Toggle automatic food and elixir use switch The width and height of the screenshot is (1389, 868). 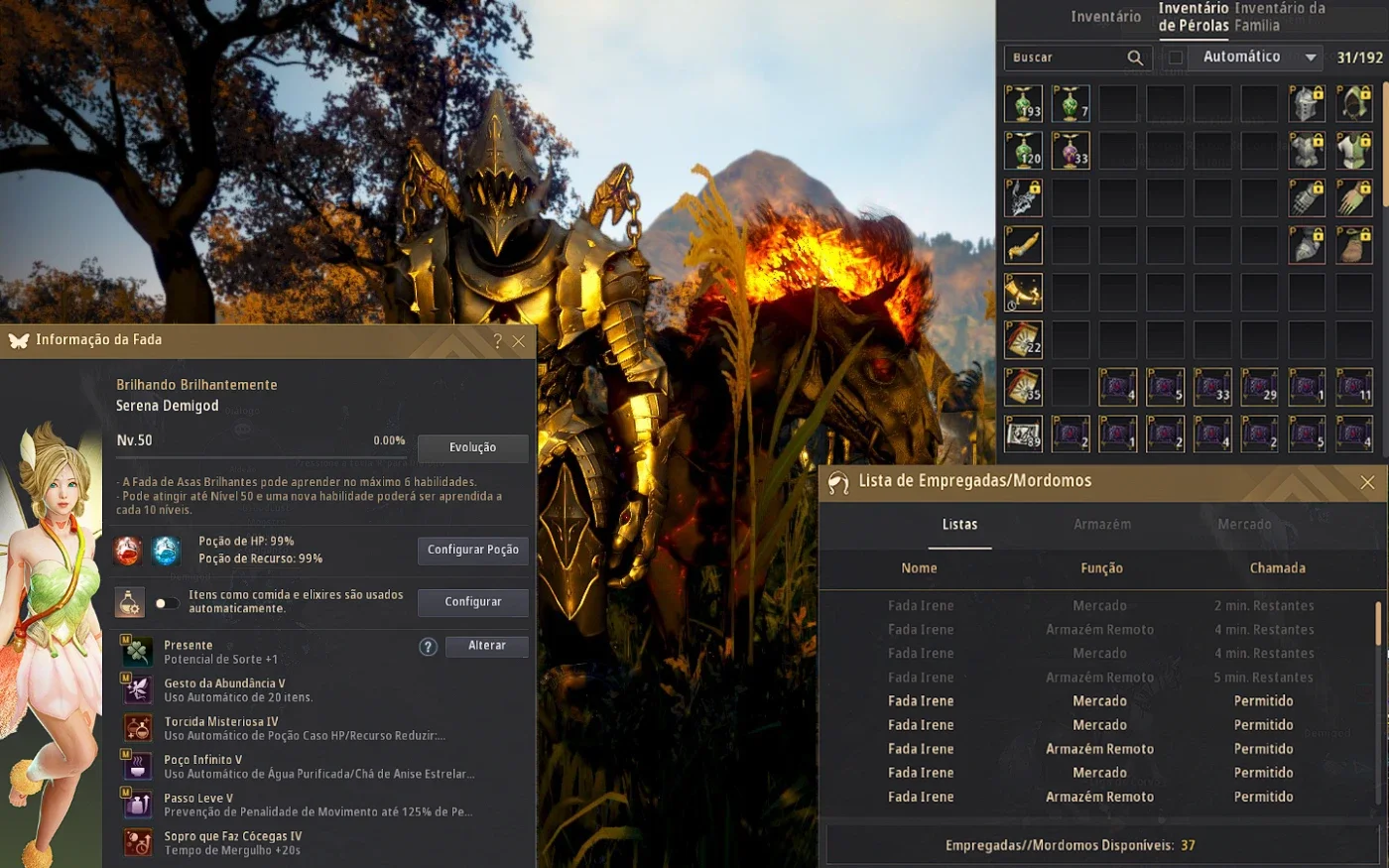166,603
